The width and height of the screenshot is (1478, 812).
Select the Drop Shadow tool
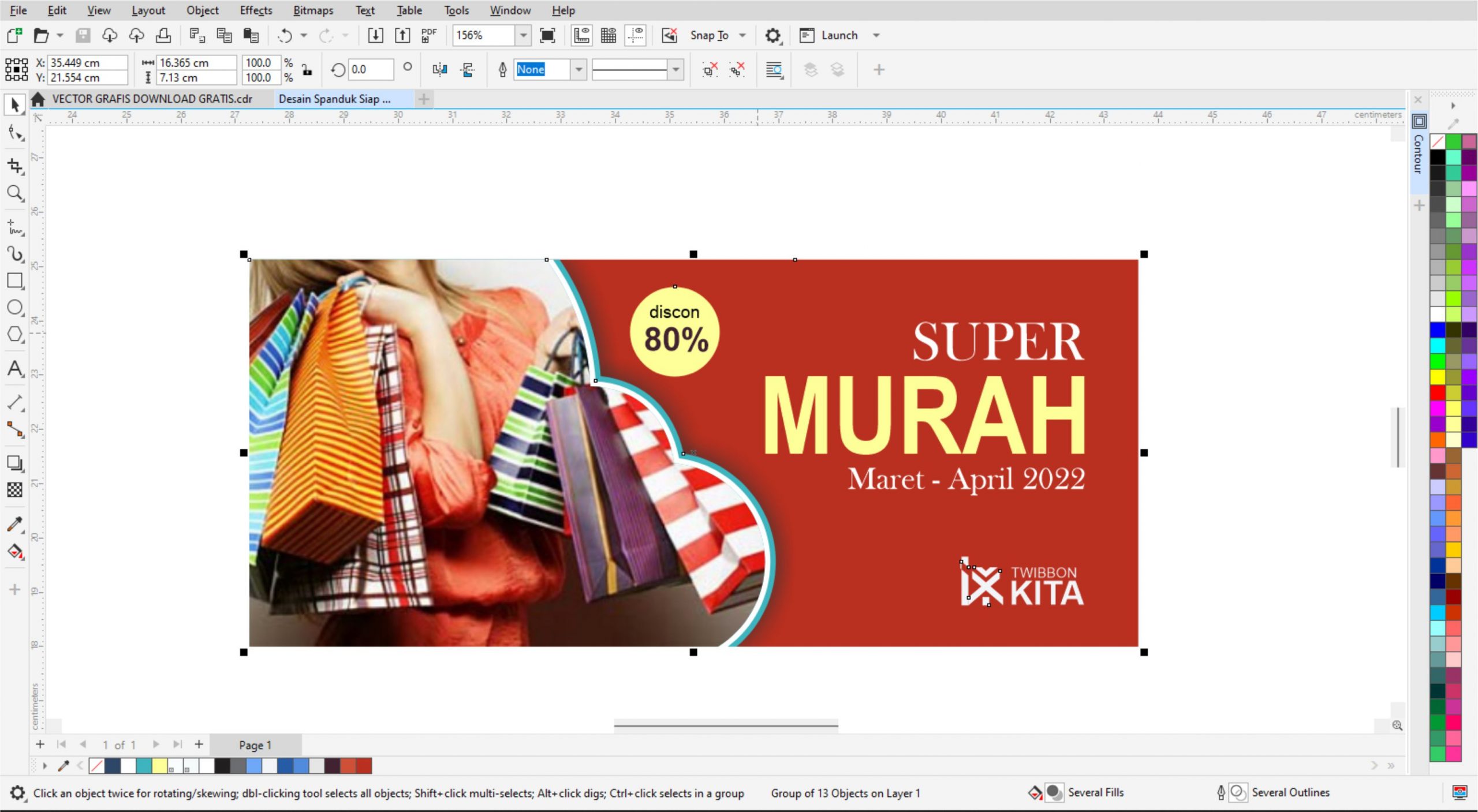[15, 463]
